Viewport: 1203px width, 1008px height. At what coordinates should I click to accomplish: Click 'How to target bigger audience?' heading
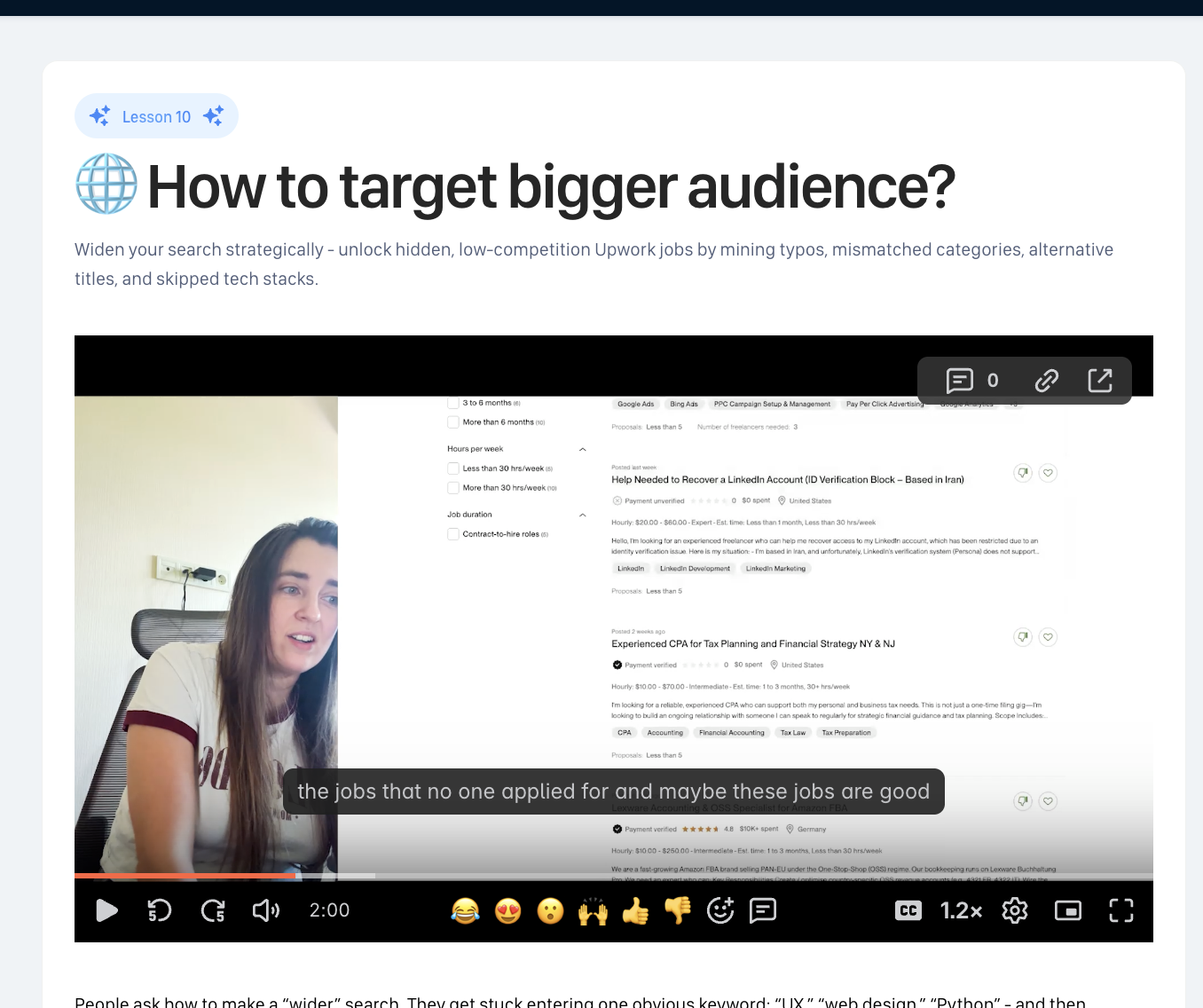551,186
